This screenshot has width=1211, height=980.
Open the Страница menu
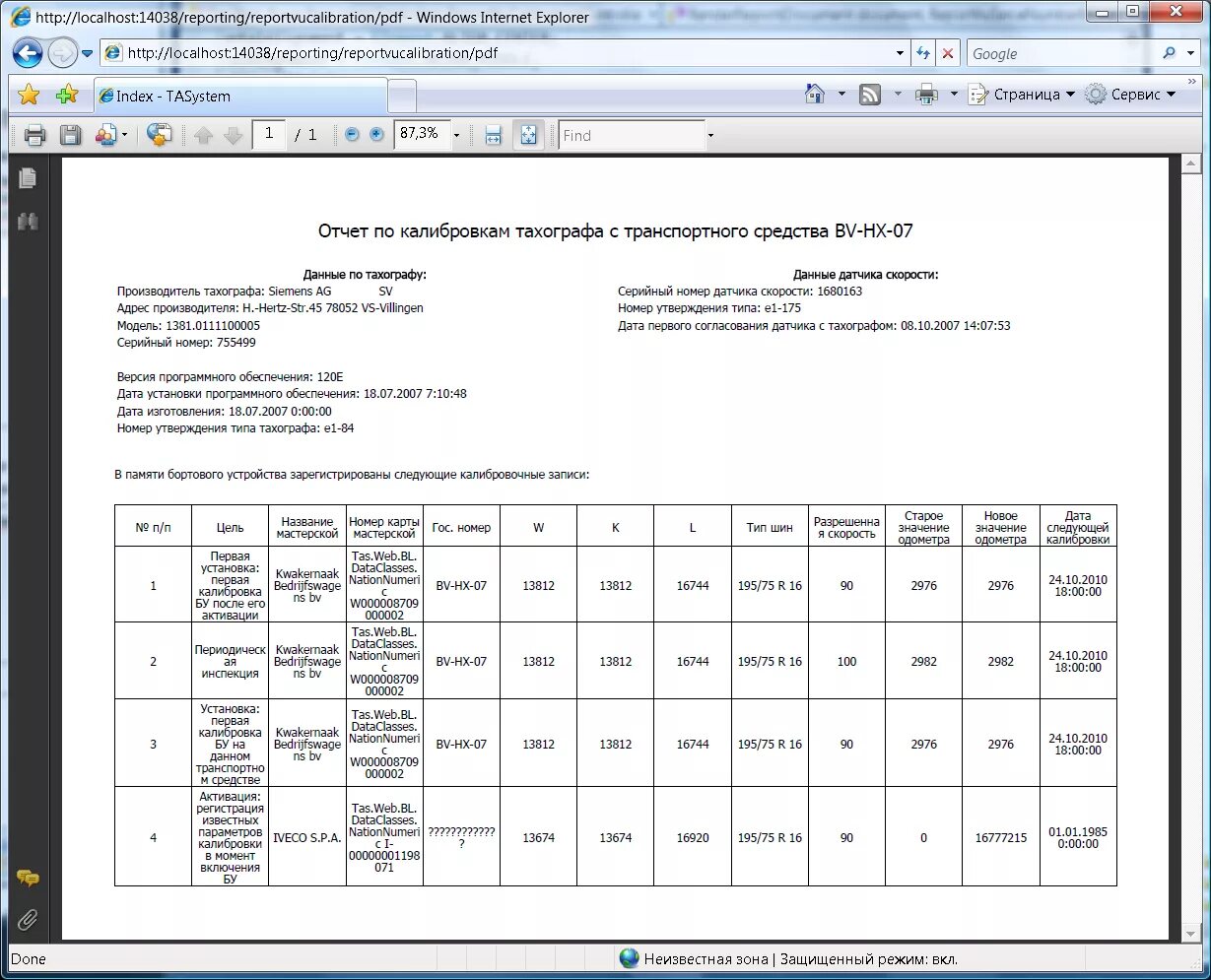(1021, 95)
